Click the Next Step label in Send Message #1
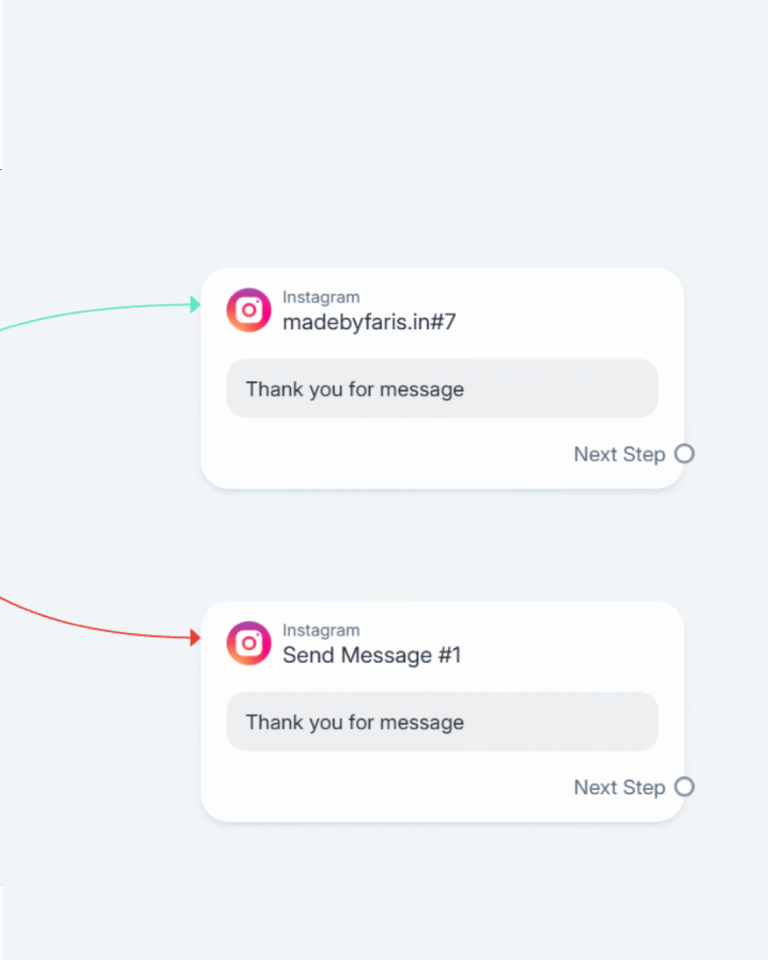This screenshot has width=768, height=960. point(619,787)
